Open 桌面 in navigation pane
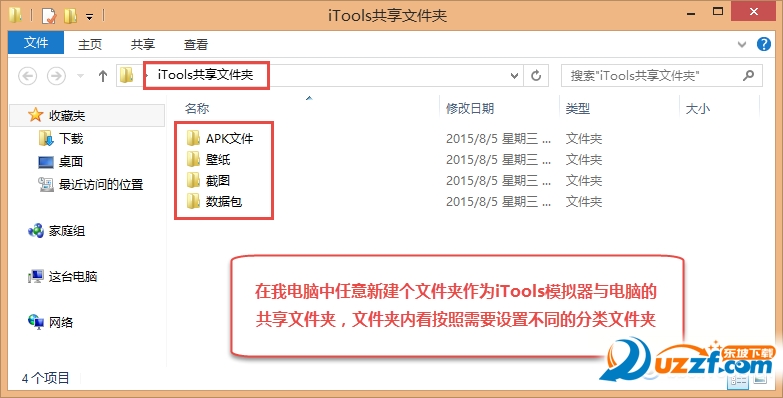 (71, 161)
